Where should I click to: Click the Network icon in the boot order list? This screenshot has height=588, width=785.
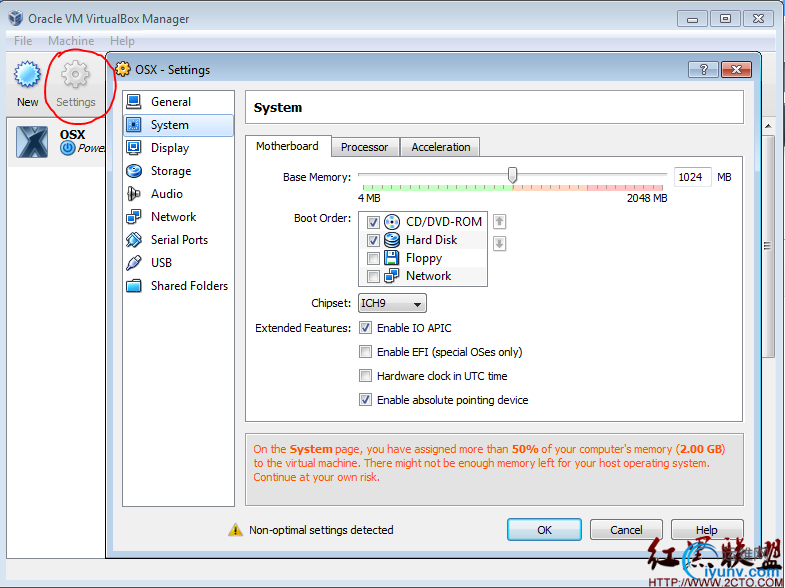392,276
